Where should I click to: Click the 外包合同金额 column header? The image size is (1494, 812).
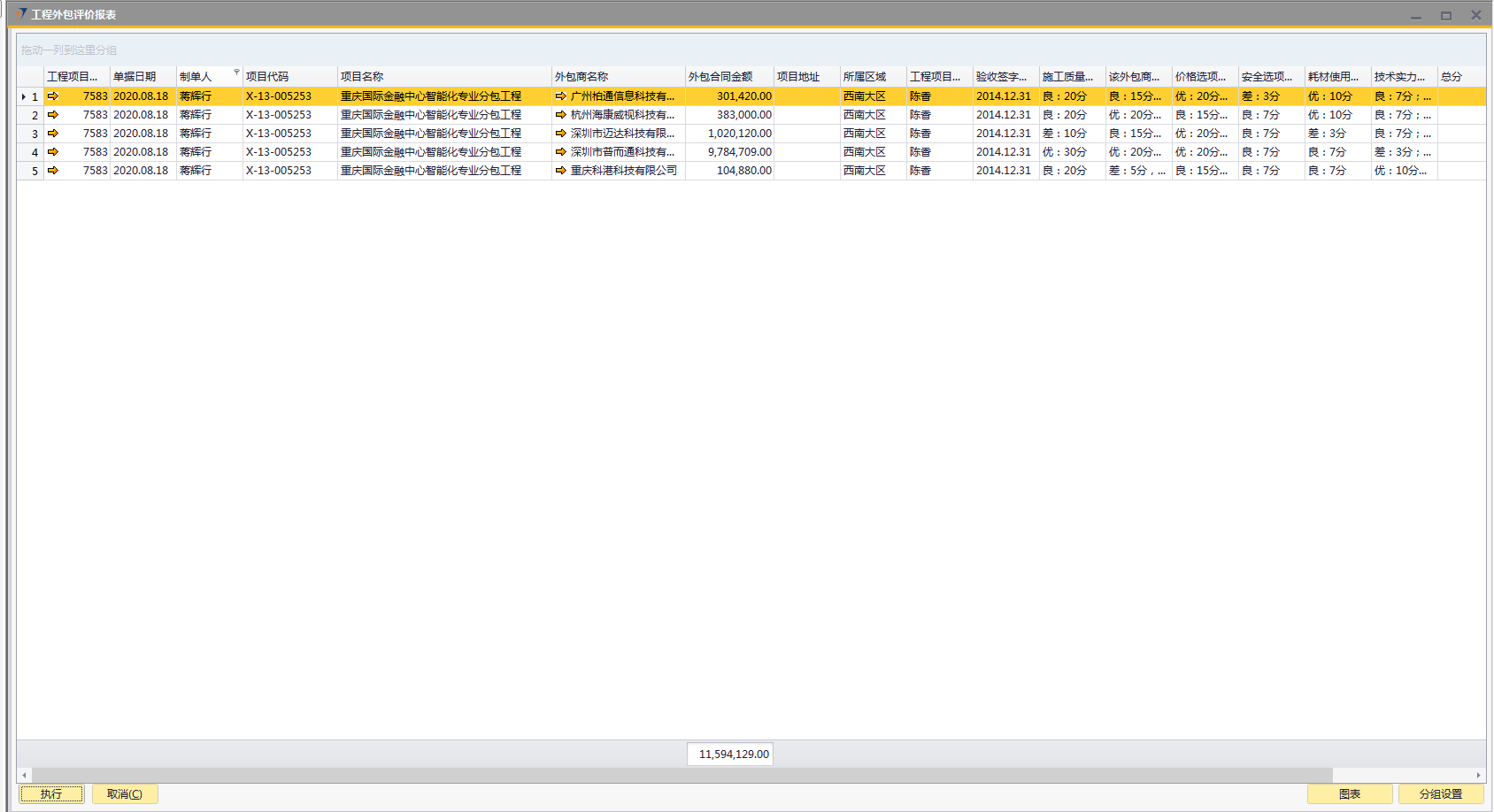pos(720,77)
